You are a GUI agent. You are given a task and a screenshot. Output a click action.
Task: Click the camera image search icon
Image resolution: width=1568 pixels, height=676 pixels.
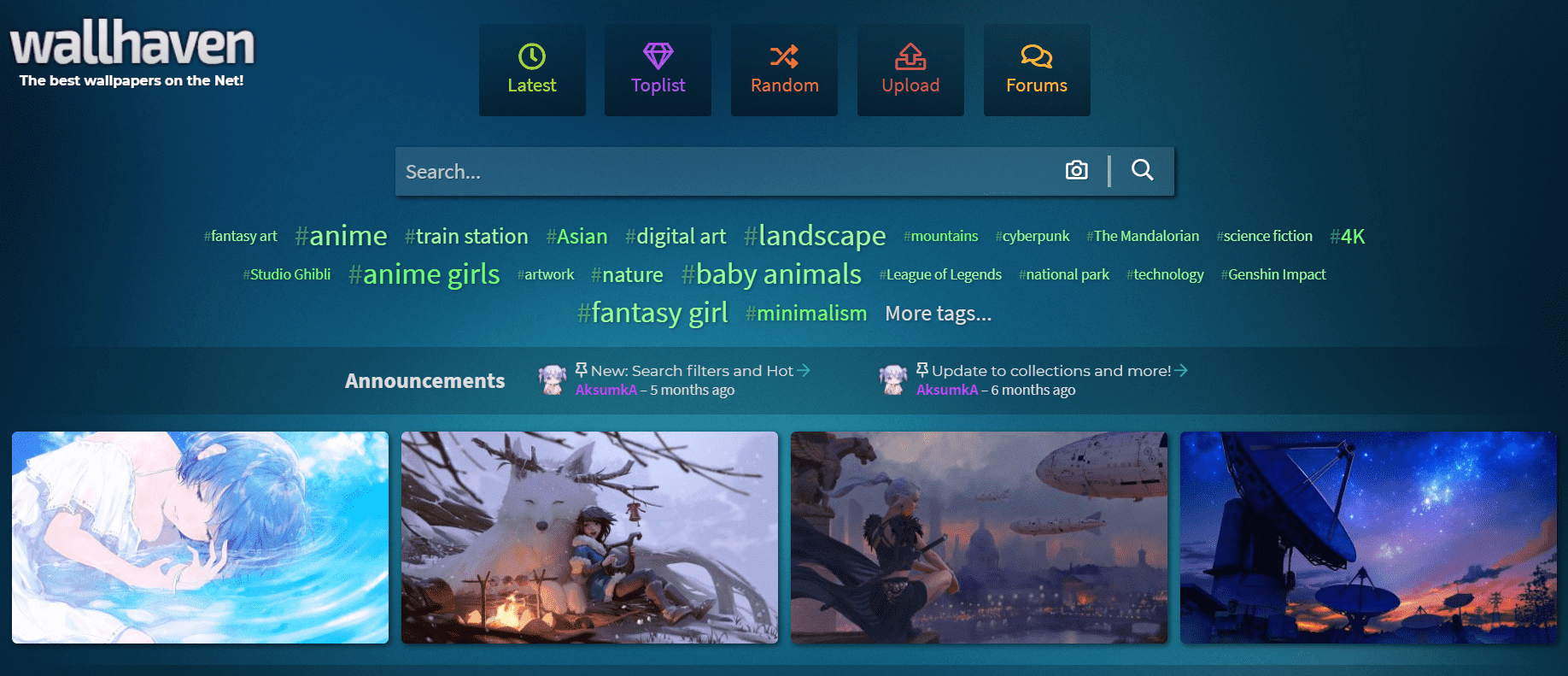point(1077,170)
